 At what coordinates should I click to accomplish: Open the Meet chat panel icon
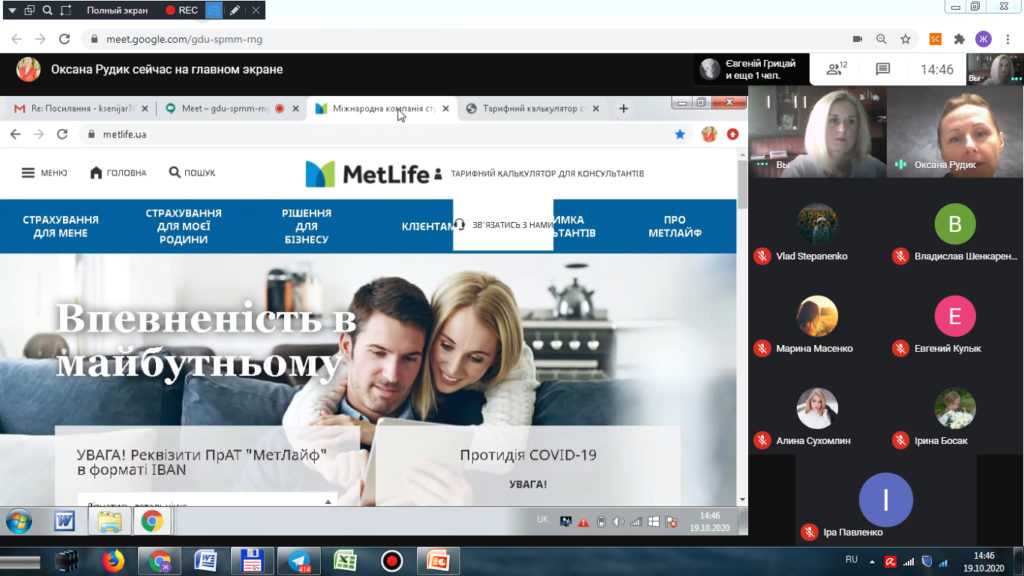[882, 69]
